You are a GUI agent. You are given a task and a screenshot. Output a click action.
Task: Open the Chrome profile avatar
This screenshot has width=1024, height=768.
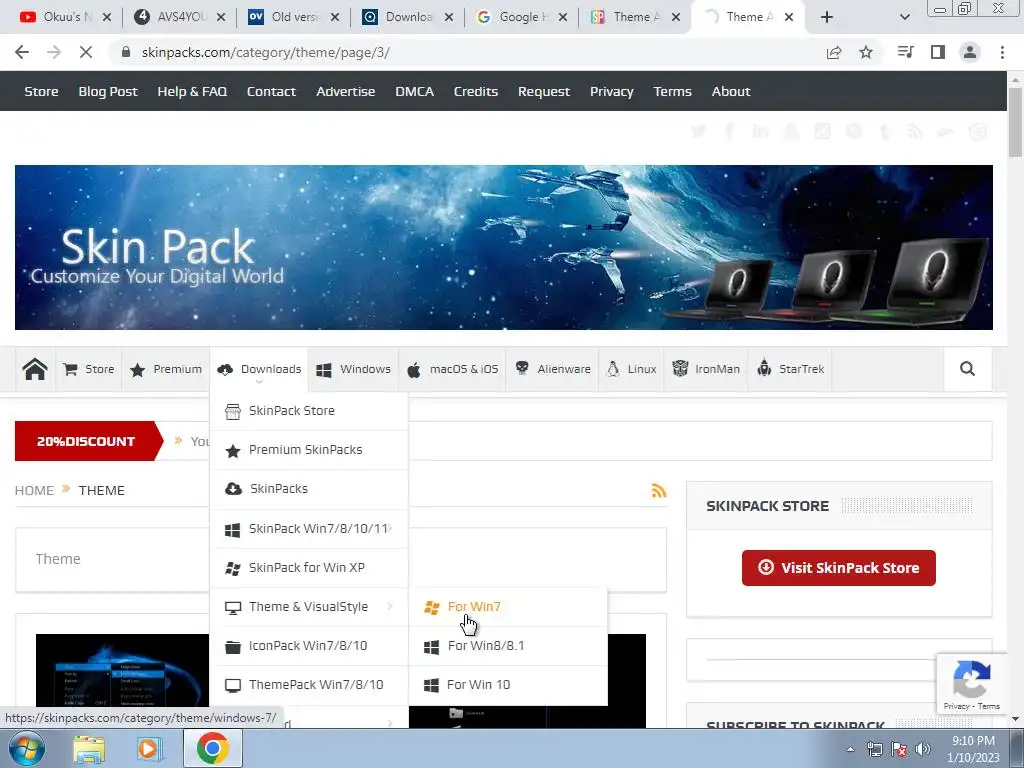click(970, 52)
